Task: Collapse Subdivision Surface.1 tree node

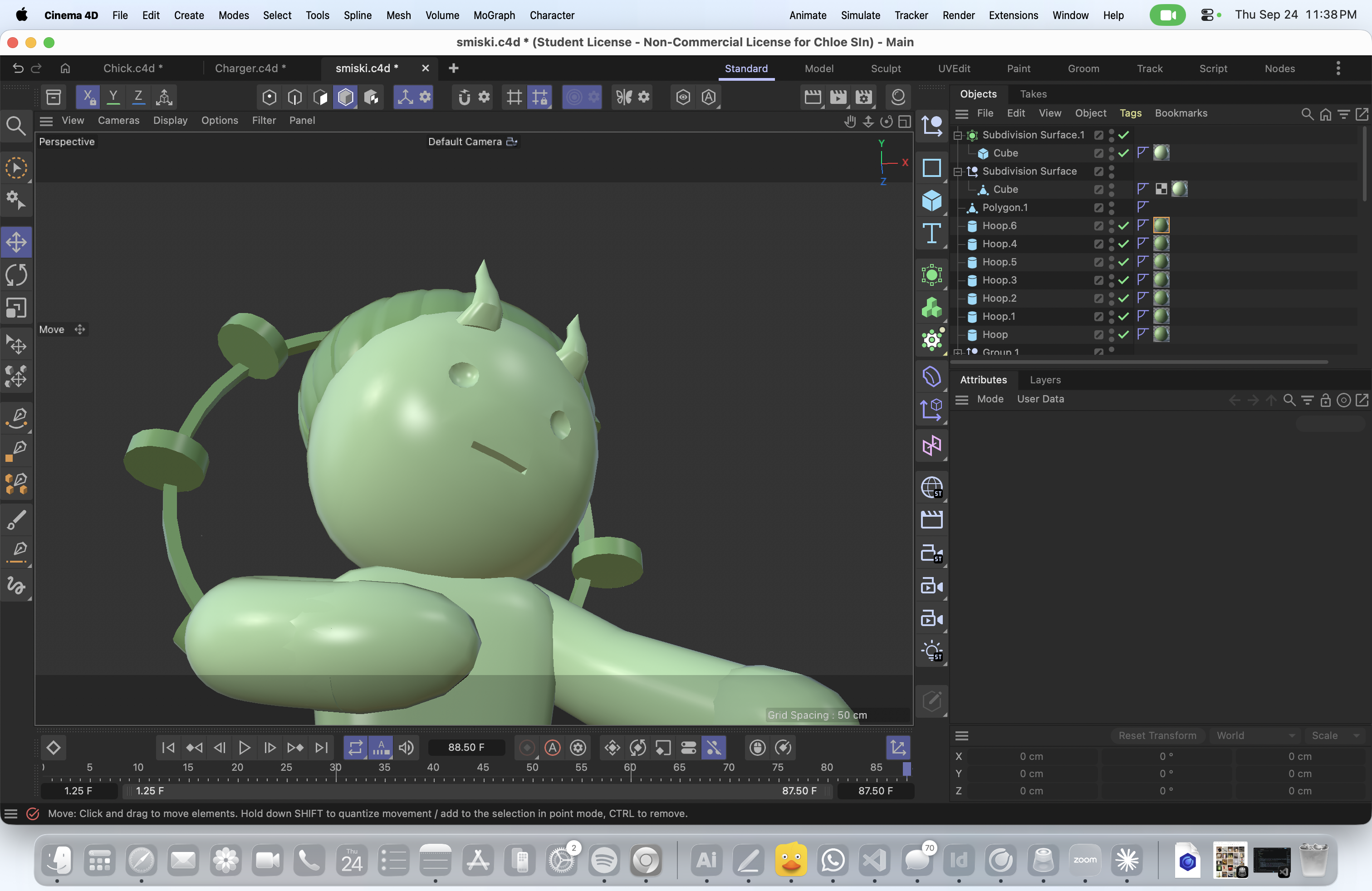Action: coord(958,136)
